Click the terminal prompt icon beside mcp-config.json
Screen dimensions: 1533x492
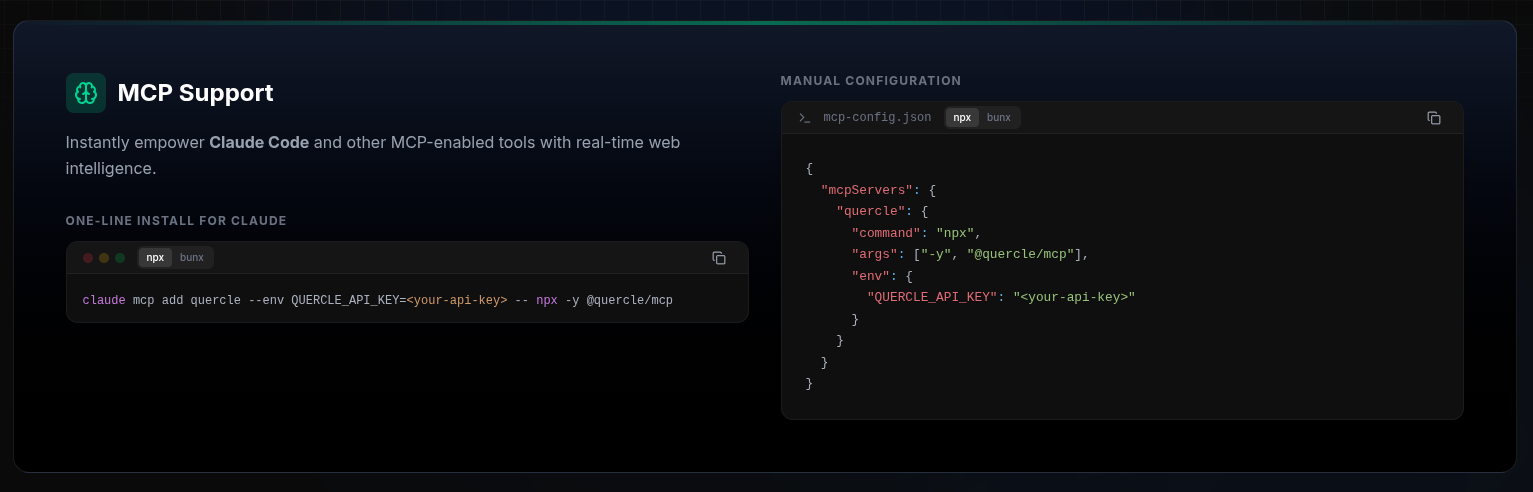pos(805,118)
